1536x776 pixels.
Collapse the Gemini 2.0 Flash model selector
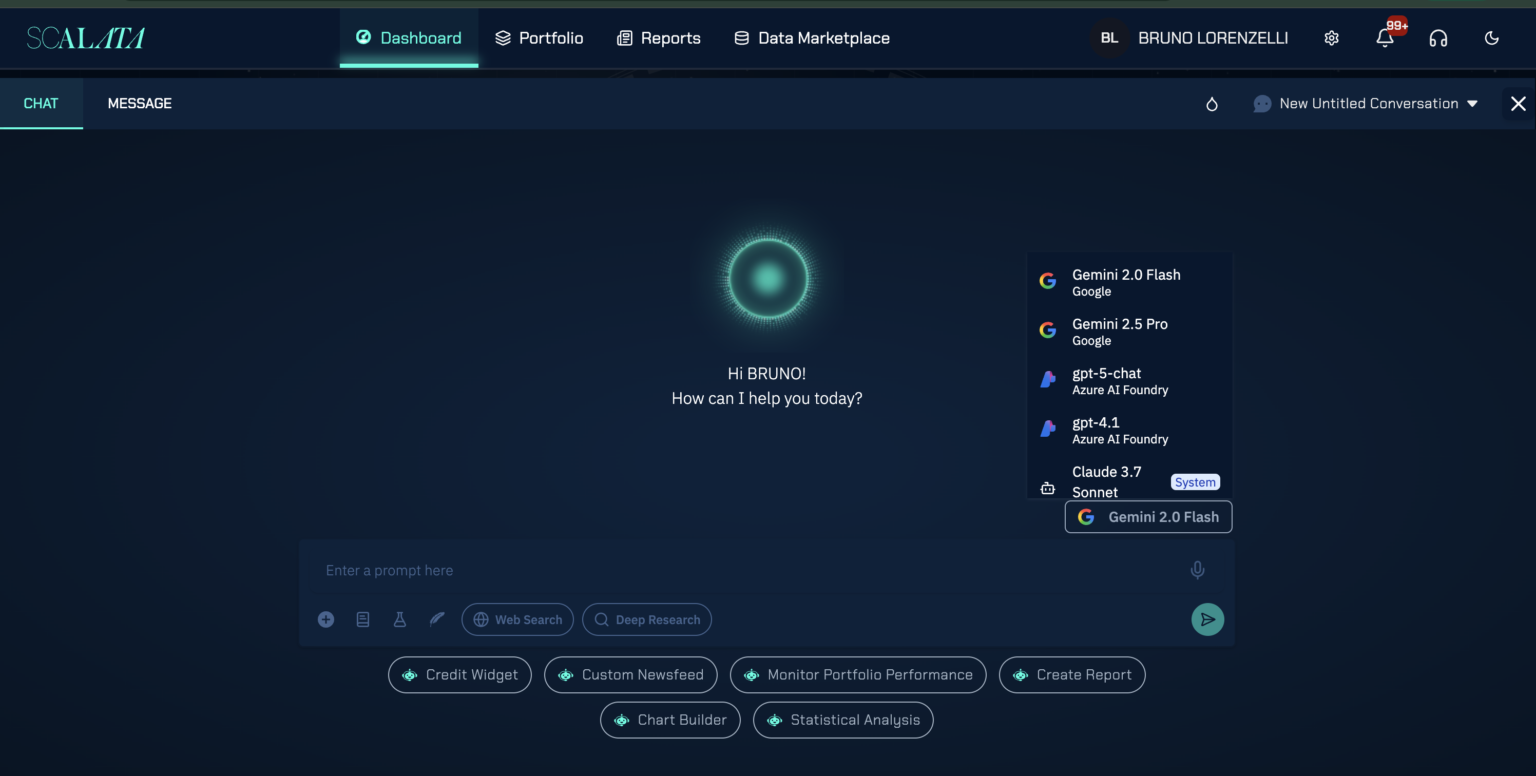1148,517
